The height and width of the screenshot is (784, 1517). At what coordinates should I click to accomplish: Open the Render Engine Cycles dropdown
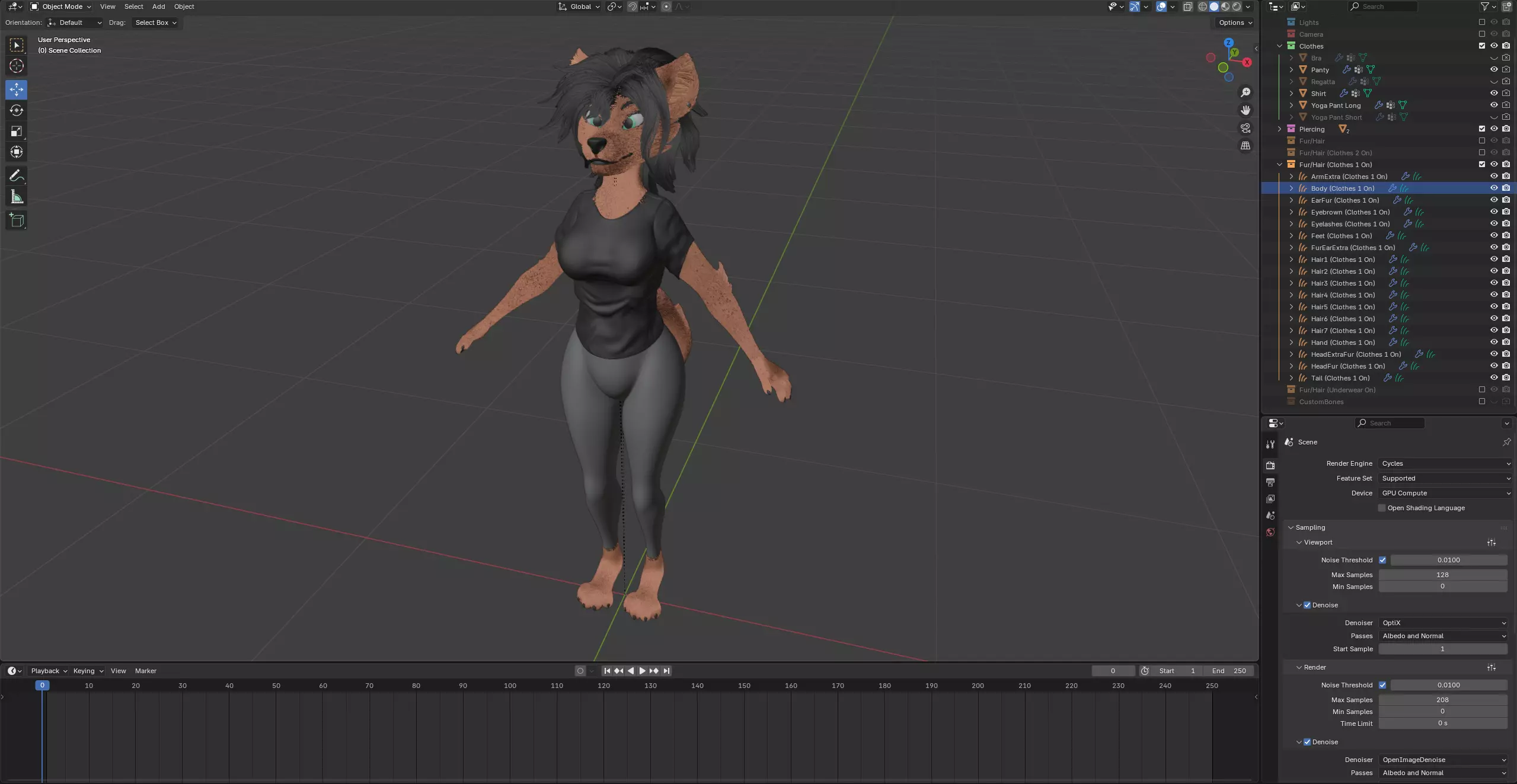[1445, 463]
